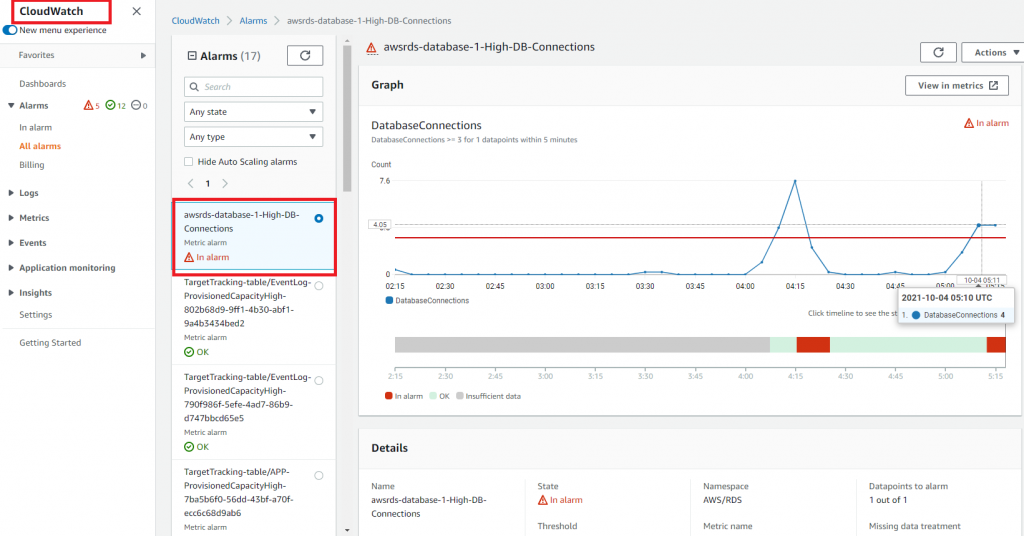
Task: Go to next alarms page arrow
Action: [225, 183]
